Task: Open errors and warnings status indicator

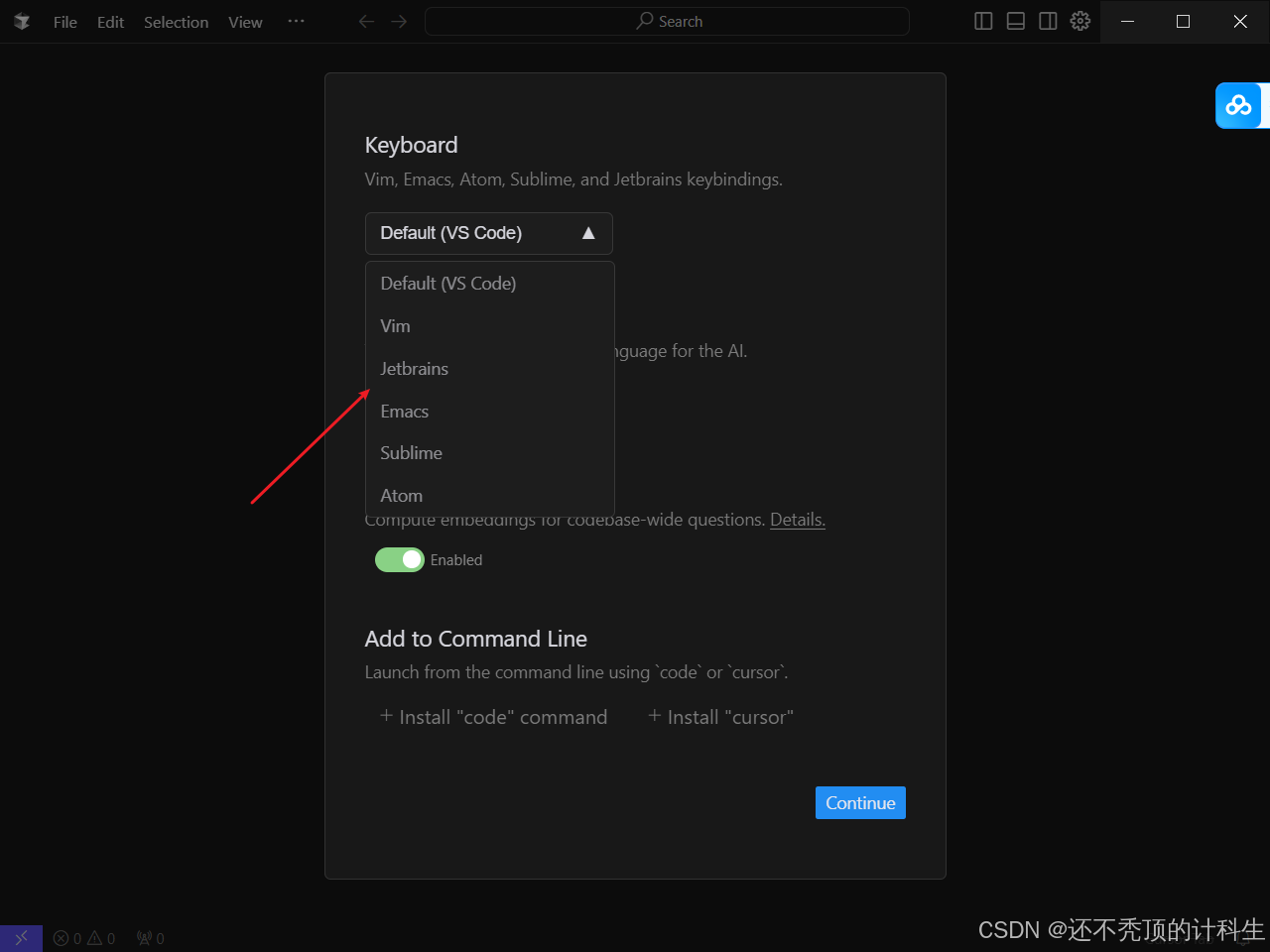Action: [x=84, y=938]
